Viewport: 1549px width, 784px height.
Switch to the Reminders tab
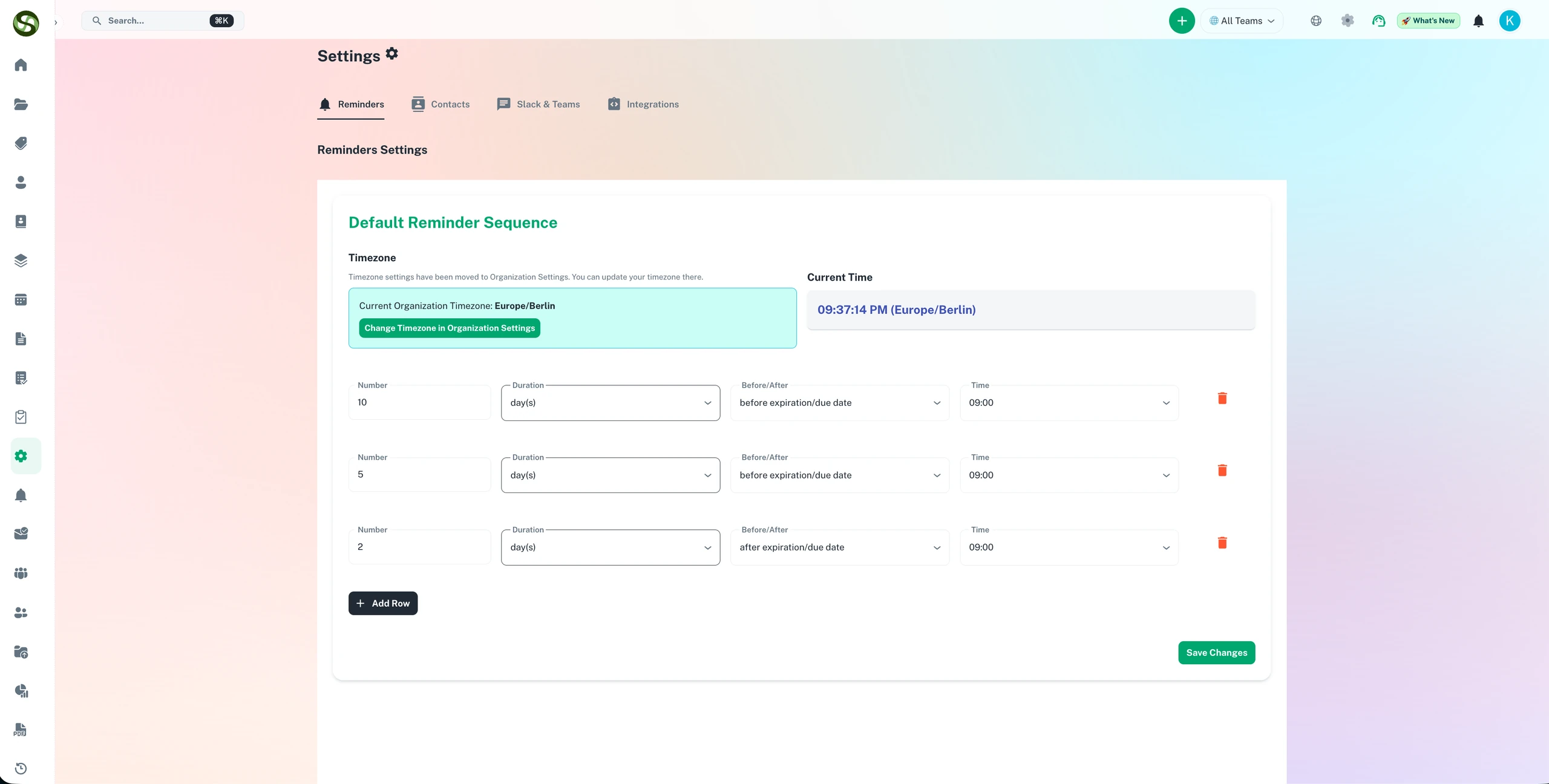pyautogui.click(x=351, y=104)
